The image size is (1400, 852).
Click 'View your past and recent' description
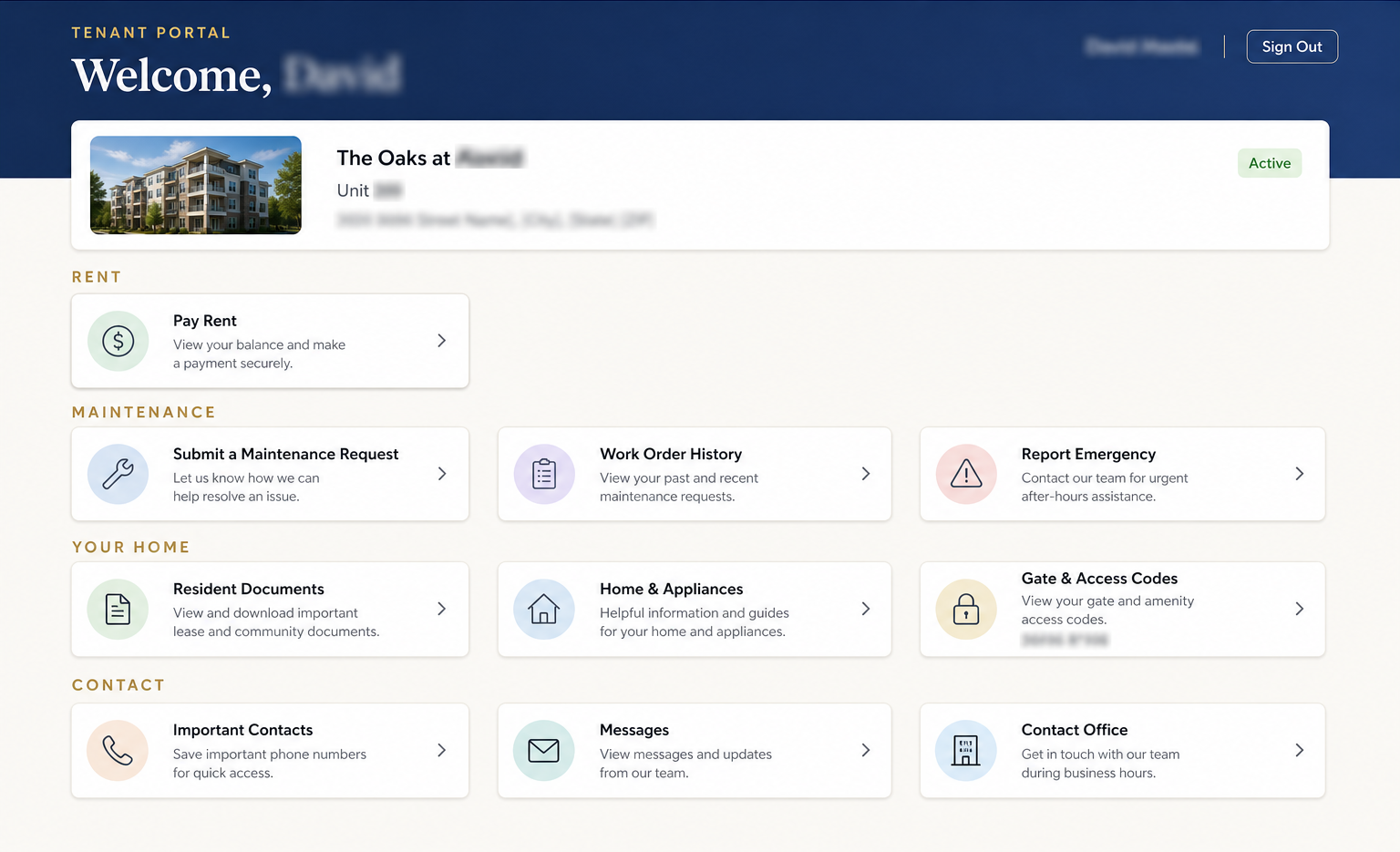coord(679,477)
